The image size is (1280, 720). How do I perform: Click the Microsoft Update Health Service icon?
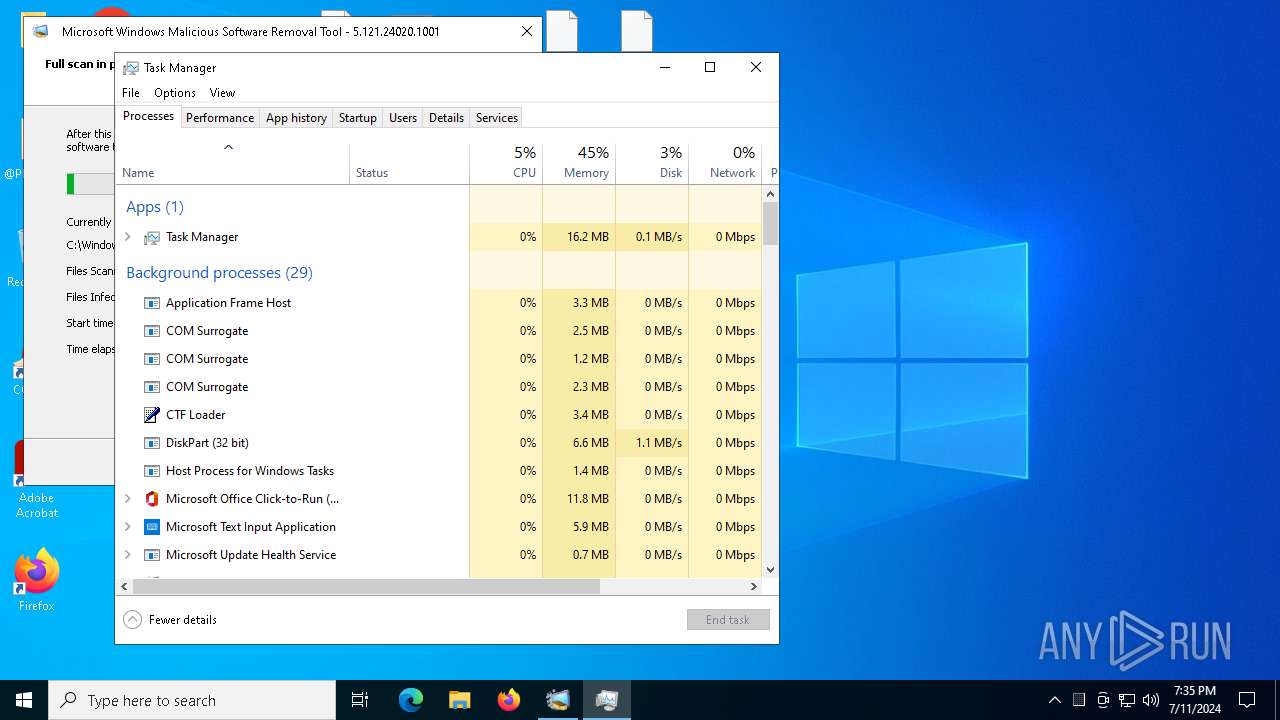[152, 555]
